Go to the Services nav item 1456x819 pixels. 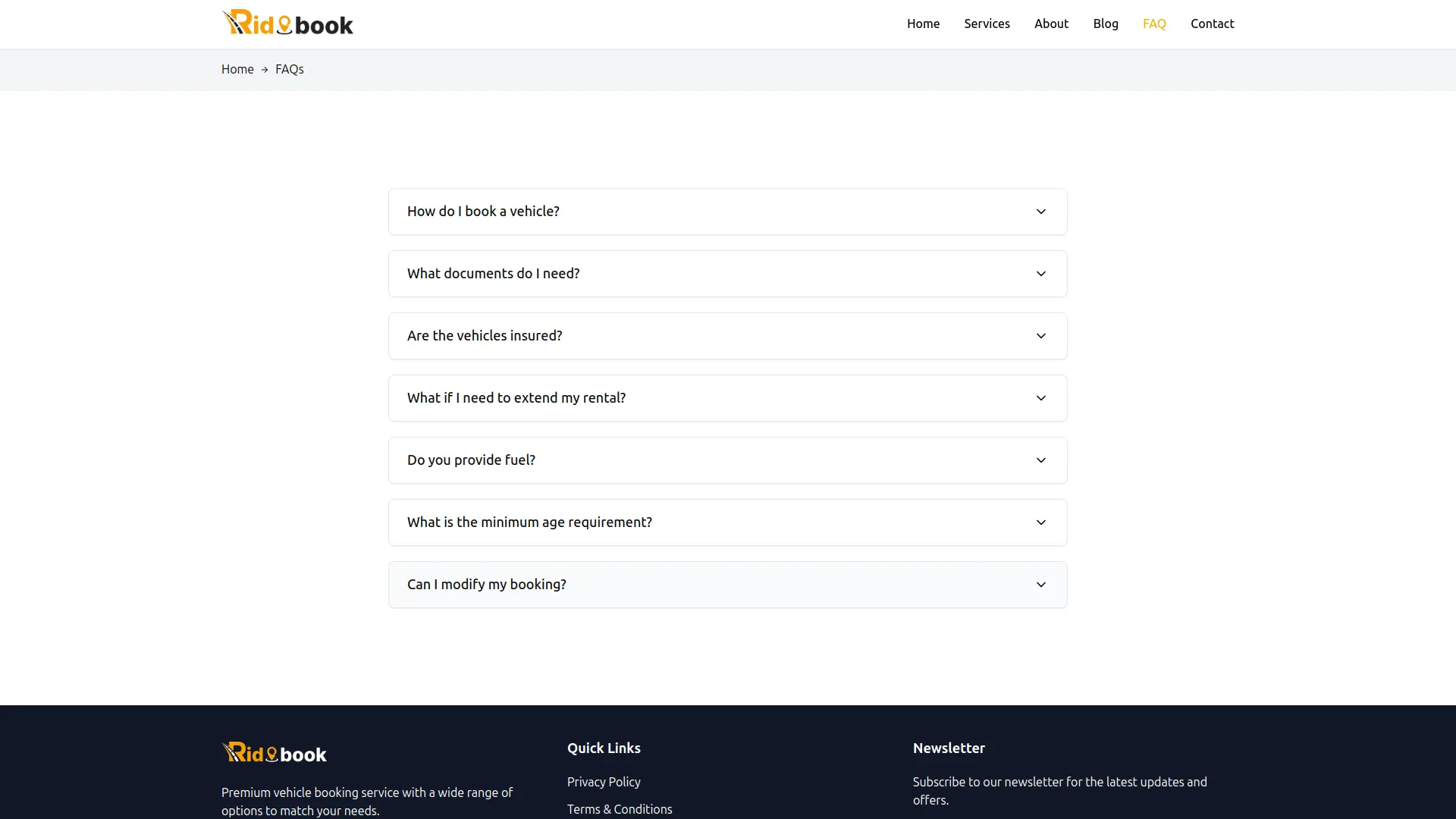(x=987, y=24)
